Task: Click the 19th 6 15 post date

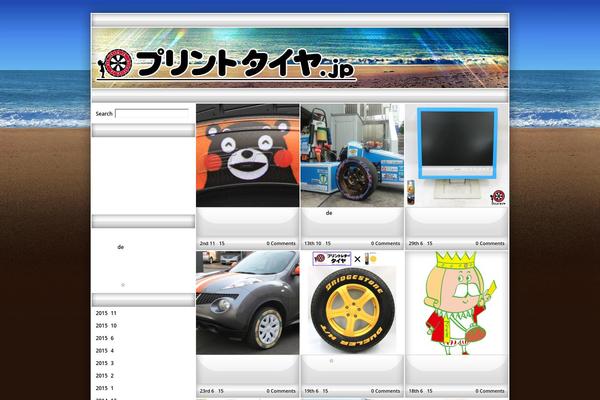Action: pos(316,391)
